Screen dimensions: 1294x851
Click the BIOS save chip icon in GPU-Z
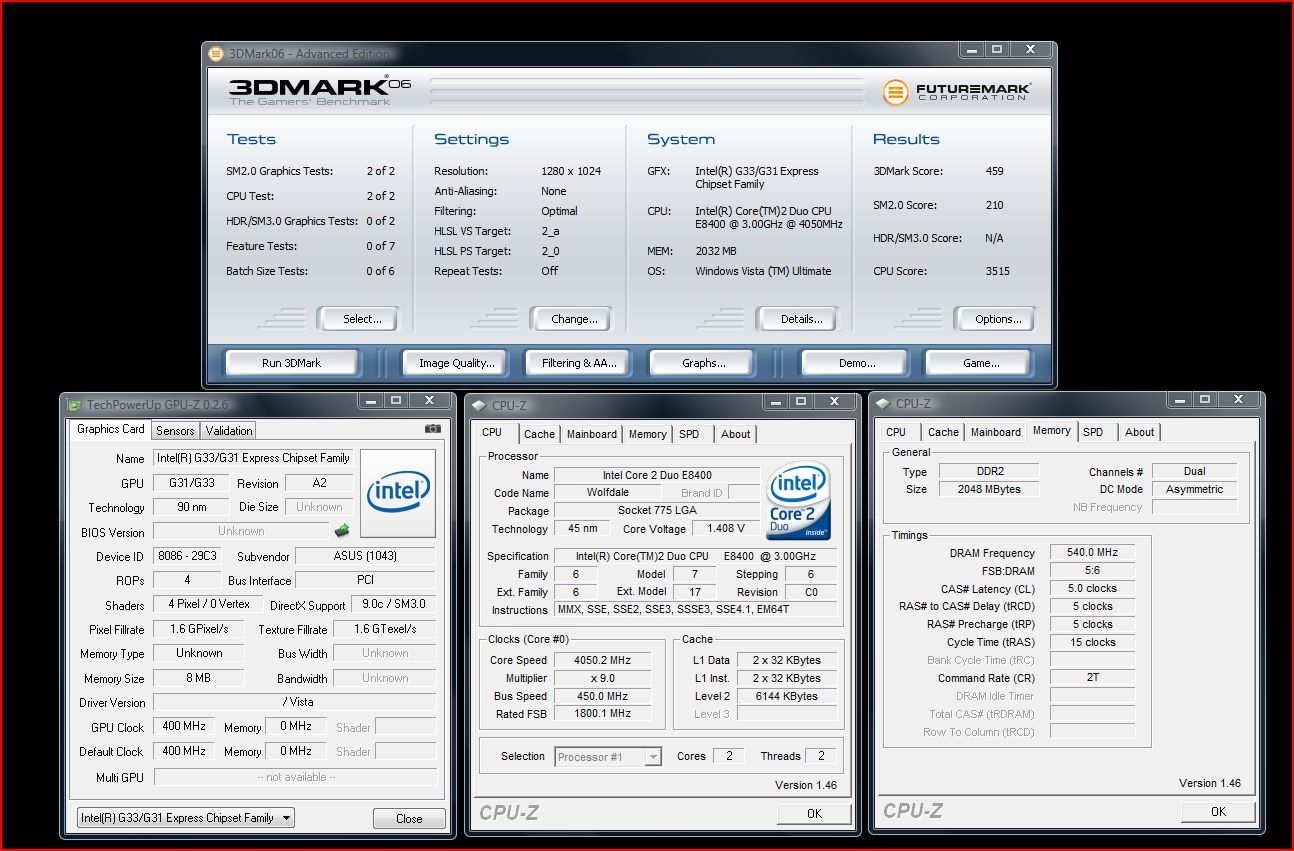(x=342, y=531)
